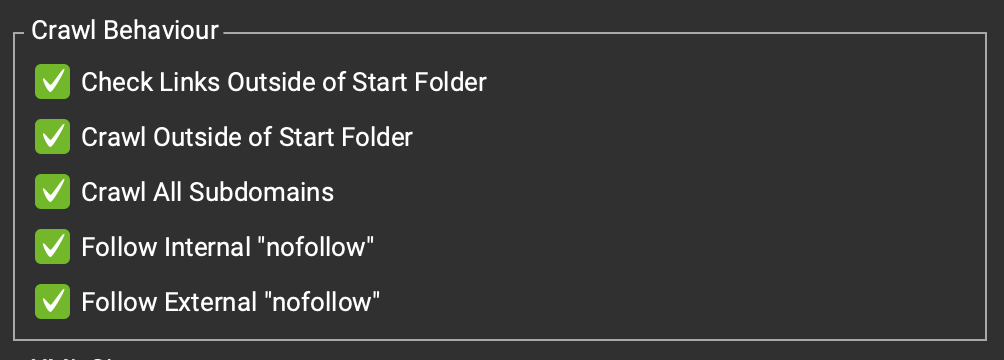Click the Crawl Behaviour group title
Viewport: 1004px width, 360px height.
click(x=125, y=30)
